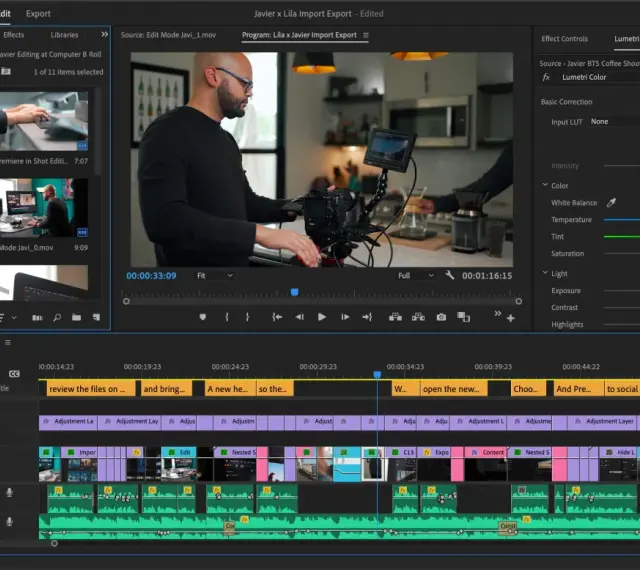Open the Effects panel tab

pos(13,35)
